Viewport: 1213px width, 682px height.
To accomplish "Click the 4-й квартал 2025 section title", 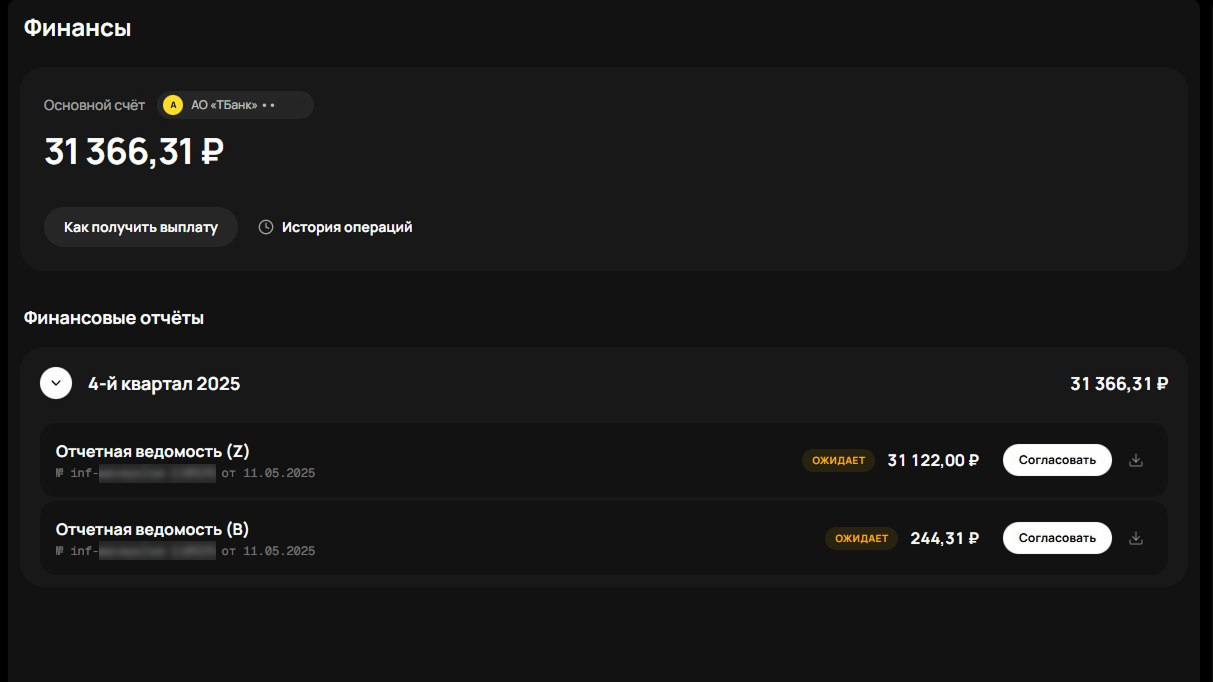I will point(164,383).
